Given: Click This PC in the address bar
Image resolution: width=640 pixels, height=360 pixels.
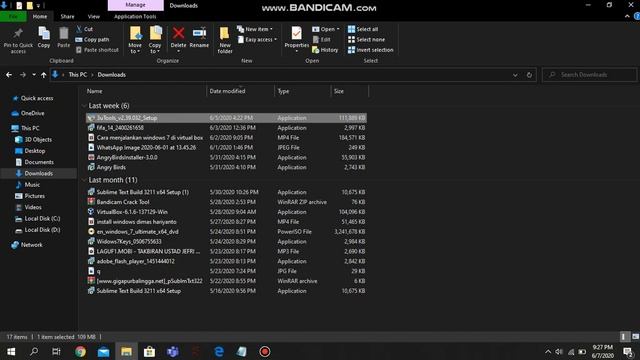Looking at the screenshot, I should coord(78,75).
